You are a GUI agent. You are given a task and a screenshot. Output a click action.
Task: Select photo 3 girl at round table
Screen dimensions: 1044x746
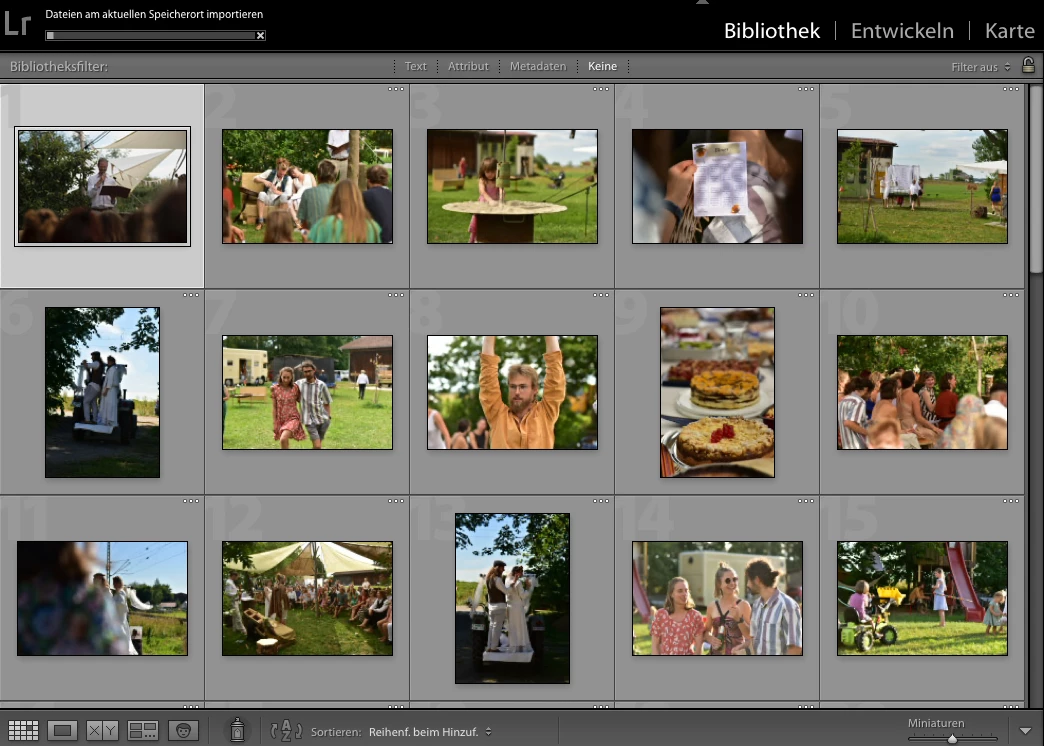[x=512, y=186]
